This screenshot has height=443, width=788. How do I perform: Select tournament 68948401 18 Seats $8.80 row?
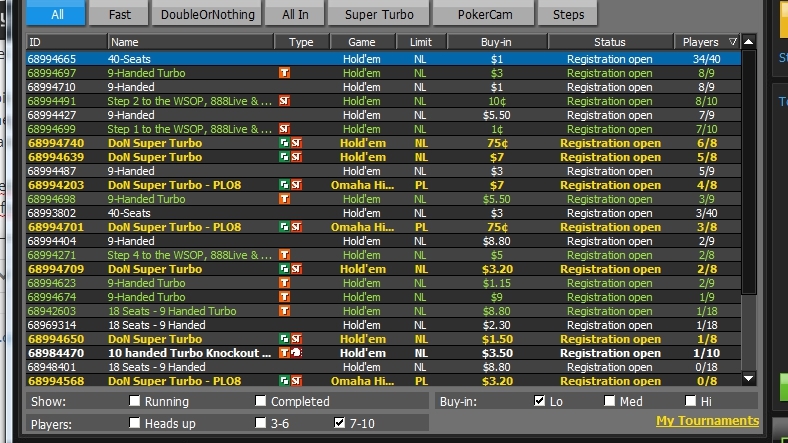pyautogui.click(x=383, y=367)
